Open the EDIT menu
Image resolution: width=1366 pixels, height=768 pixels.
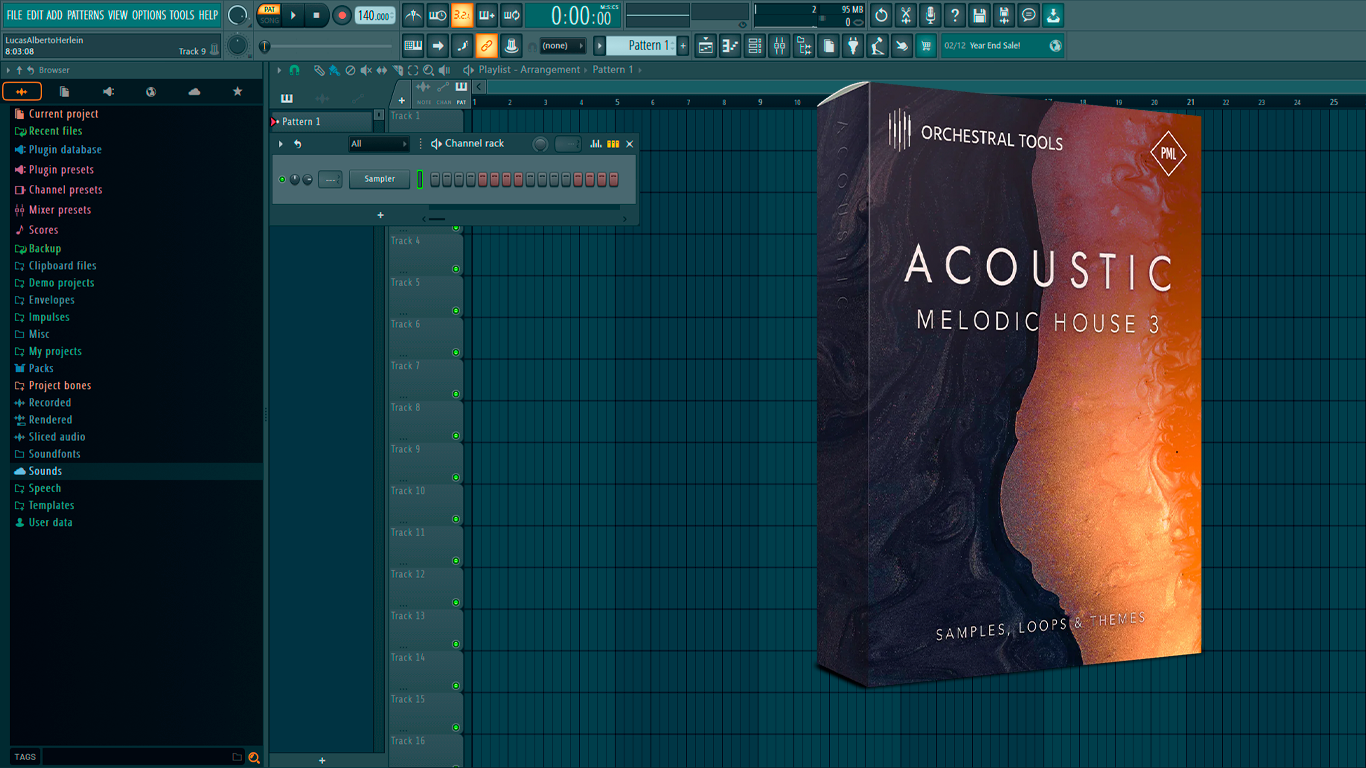(34, 15)
